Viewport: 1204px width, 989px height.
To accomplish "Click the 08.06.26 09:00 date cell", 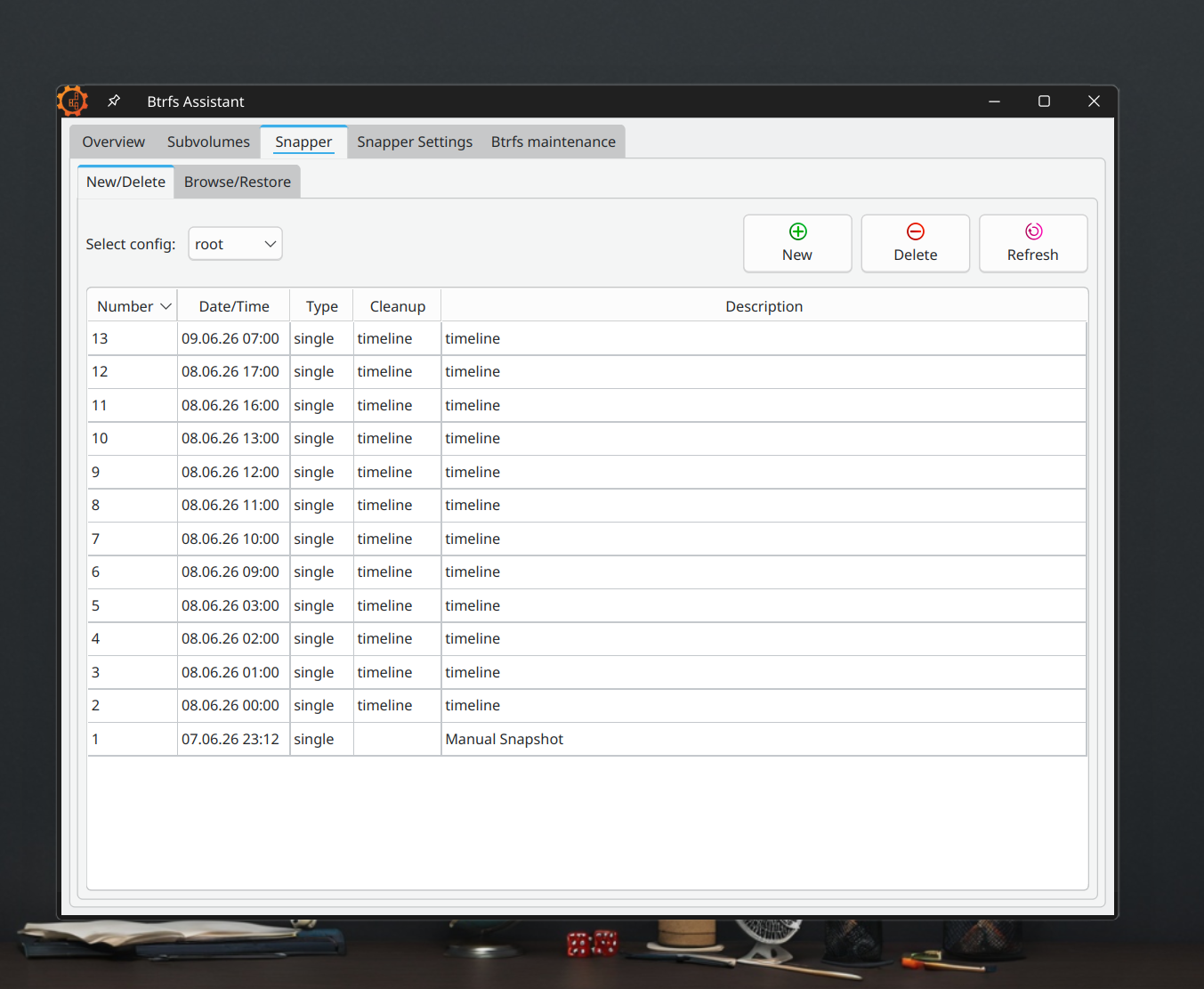I will 234,572.
